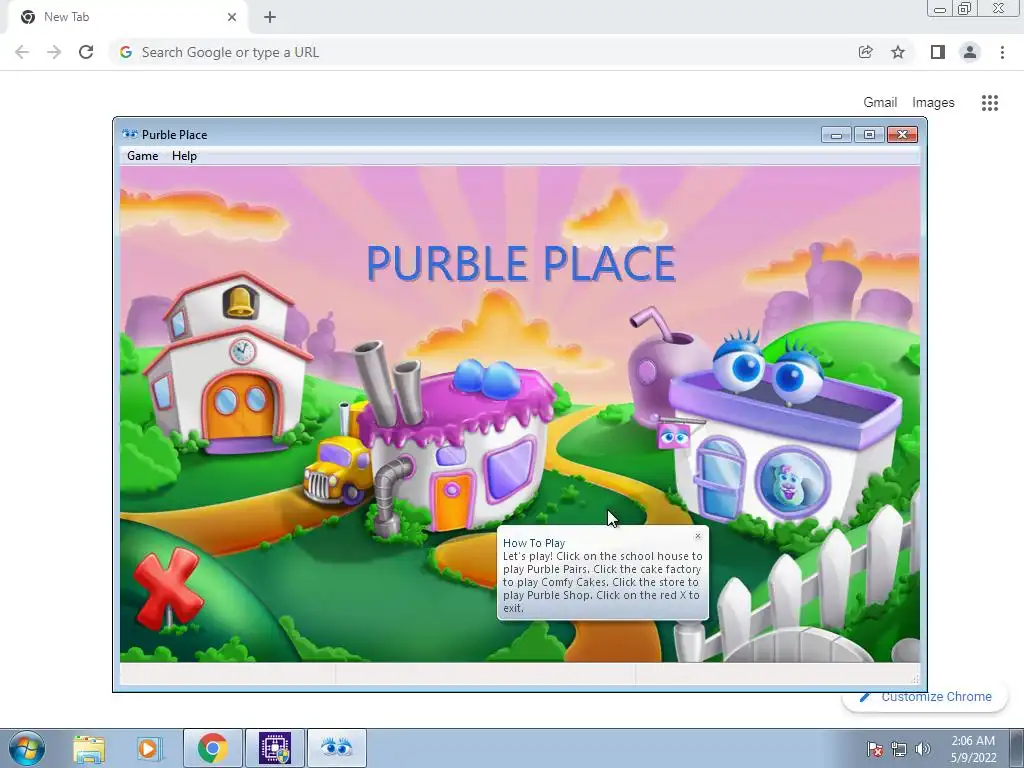The width and height of the screenshot is (1024, 768).
Task: Click Customize Chrome button
Action: pos(925,697)
